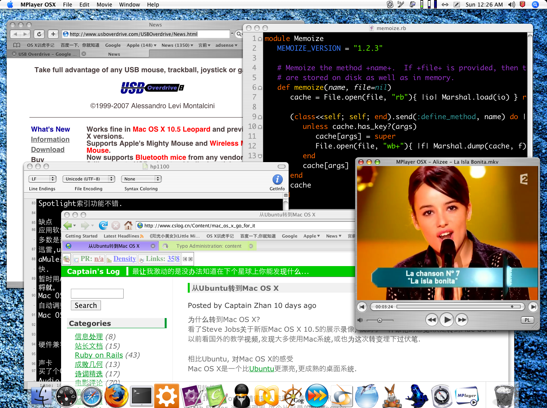Expand adsense bookmarks in Safari

(x=226, y=45)
